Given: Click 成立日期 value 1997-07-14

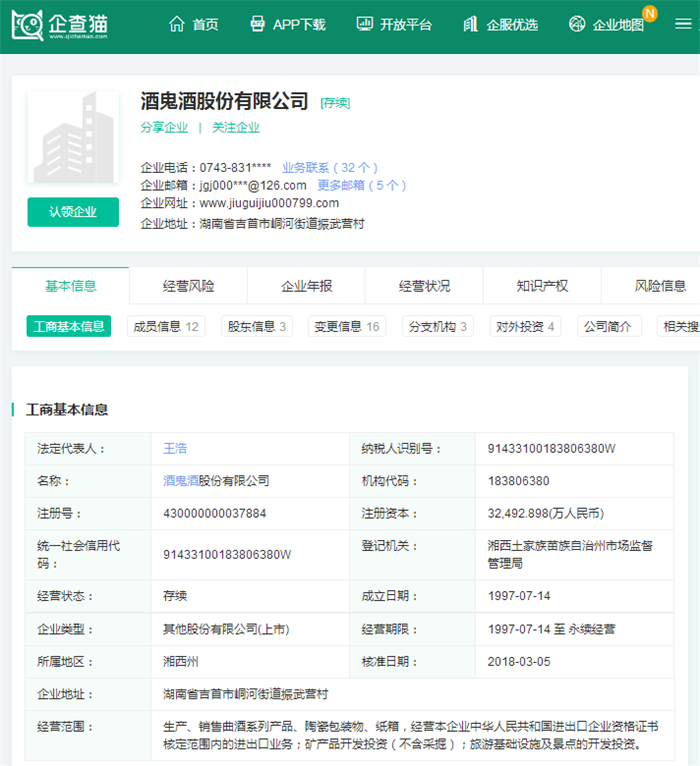Looking at the screenshot, I should 519,596.
